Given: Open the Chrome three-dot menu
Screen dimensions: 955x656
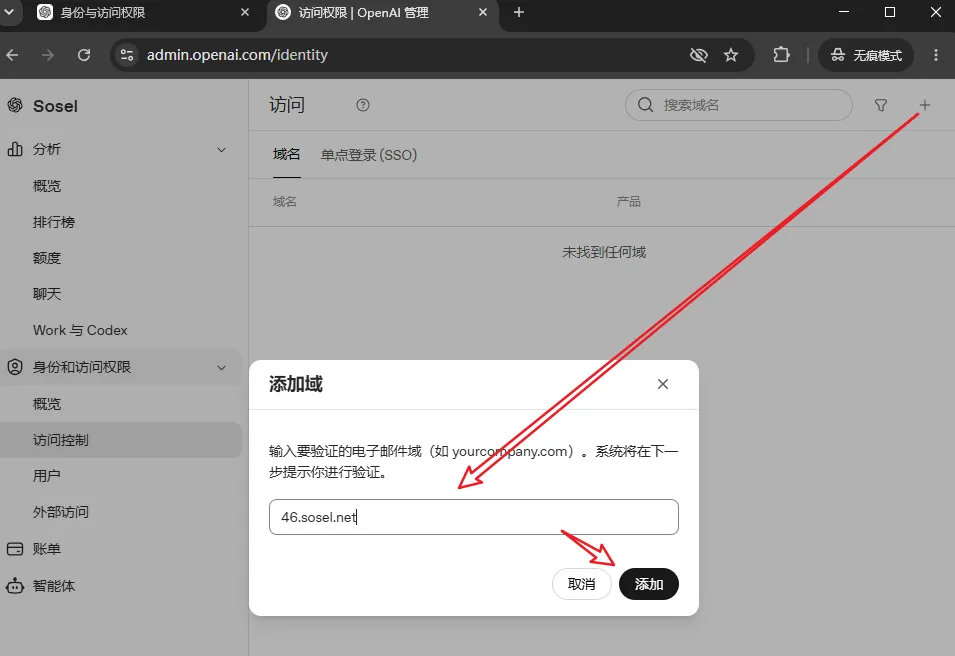Looking at the screenshot, I should pos(936,55).
